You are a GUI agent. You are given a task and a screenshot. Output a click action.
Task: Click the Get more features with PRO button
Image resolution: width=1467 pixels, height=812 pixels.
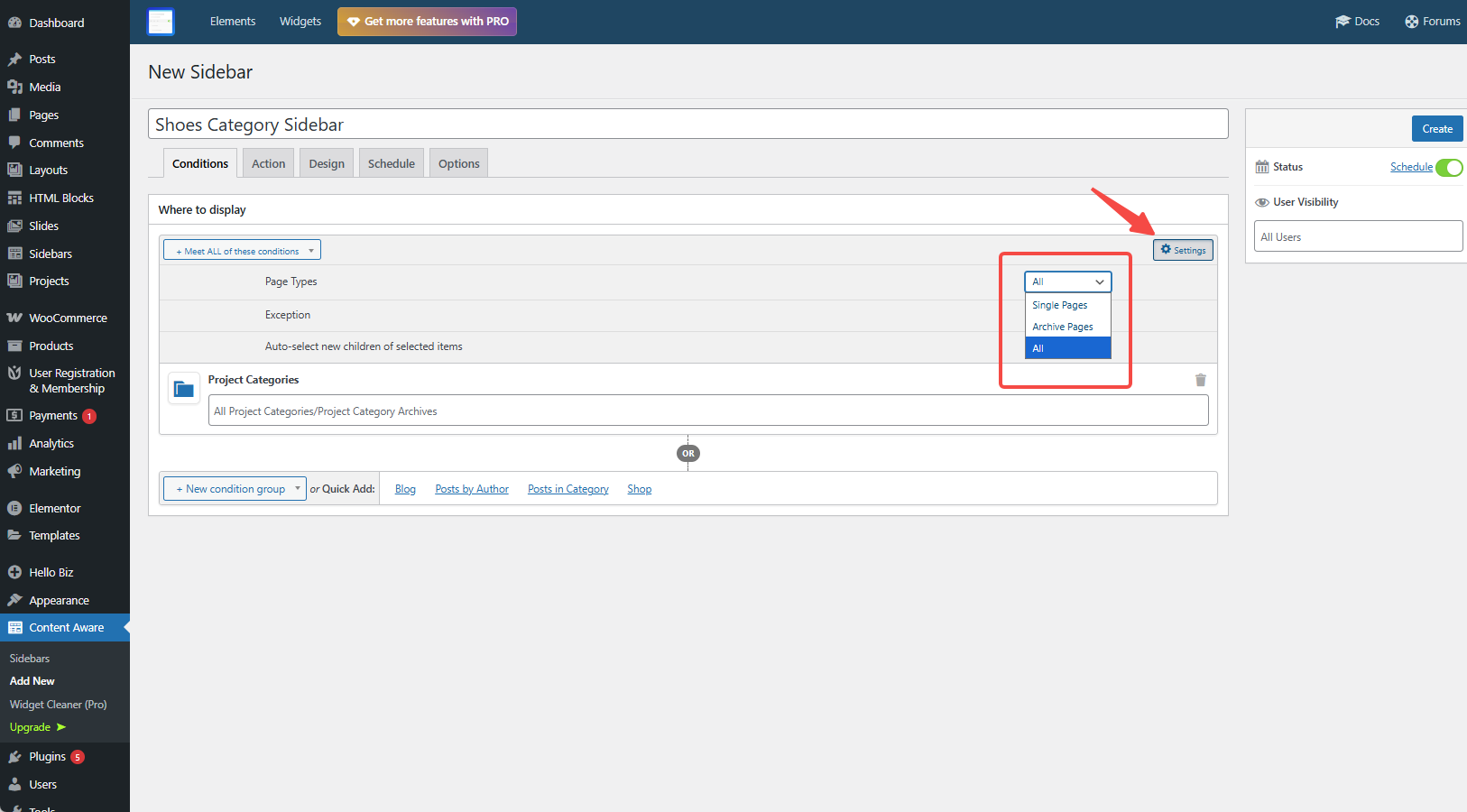[x=427, y=22]
